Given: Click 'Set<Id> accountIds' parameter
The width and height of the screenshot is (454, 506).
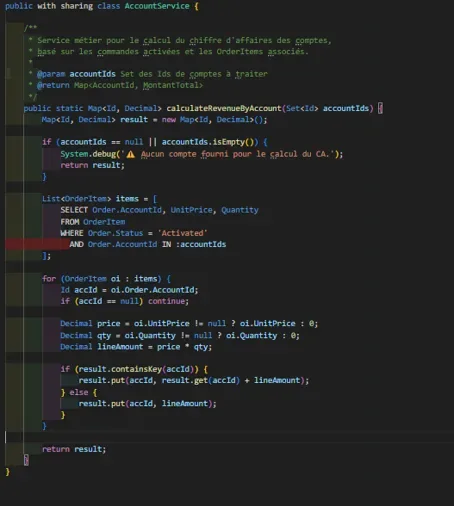Looking at the screenshot, I should click(327, 108).
